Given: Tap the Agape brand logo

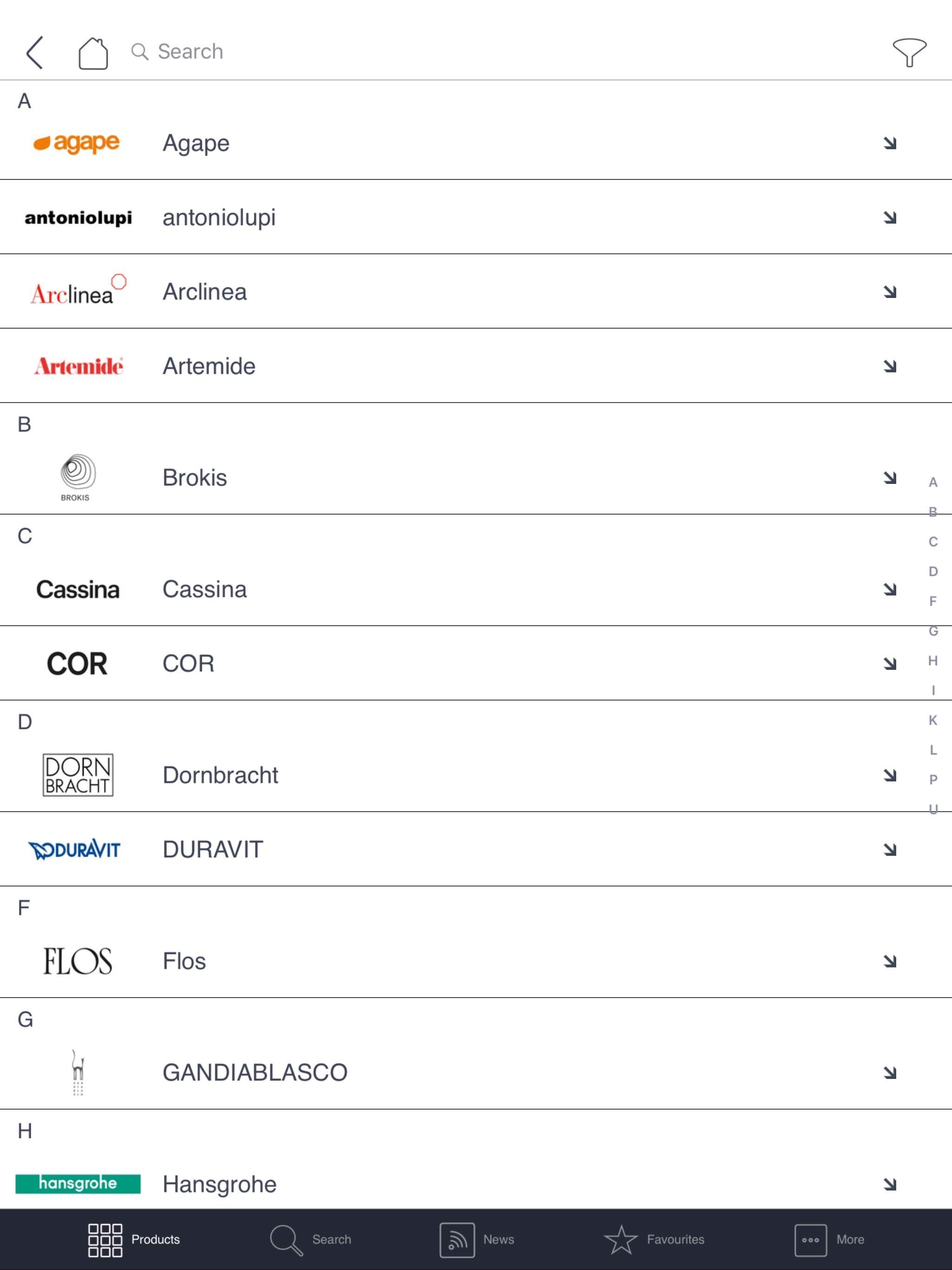Looking at the screenshot, I should click(77, 143).
